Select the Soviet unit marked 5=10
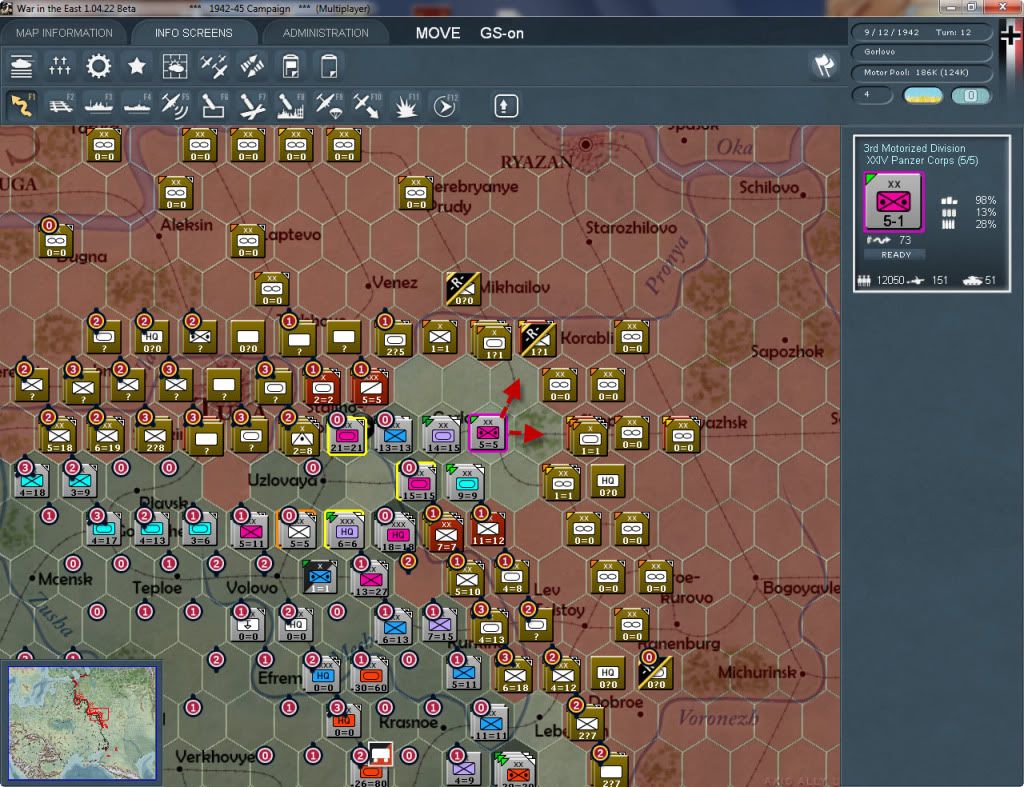Viewport: 1024px width, 787px height. click(468, 580)
